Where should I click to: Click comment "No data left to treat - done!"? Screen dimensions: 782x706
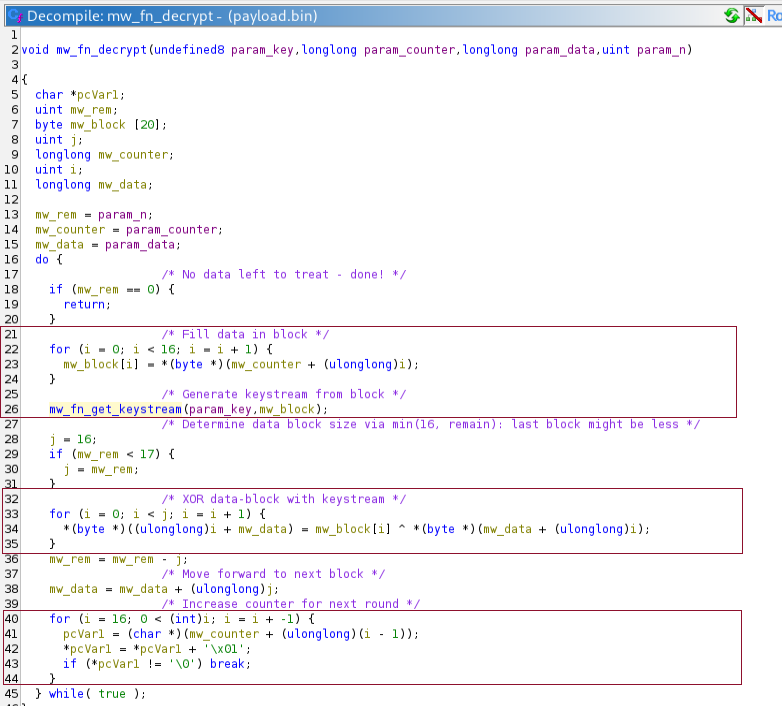pyautogui.click(x=283, y=275)
